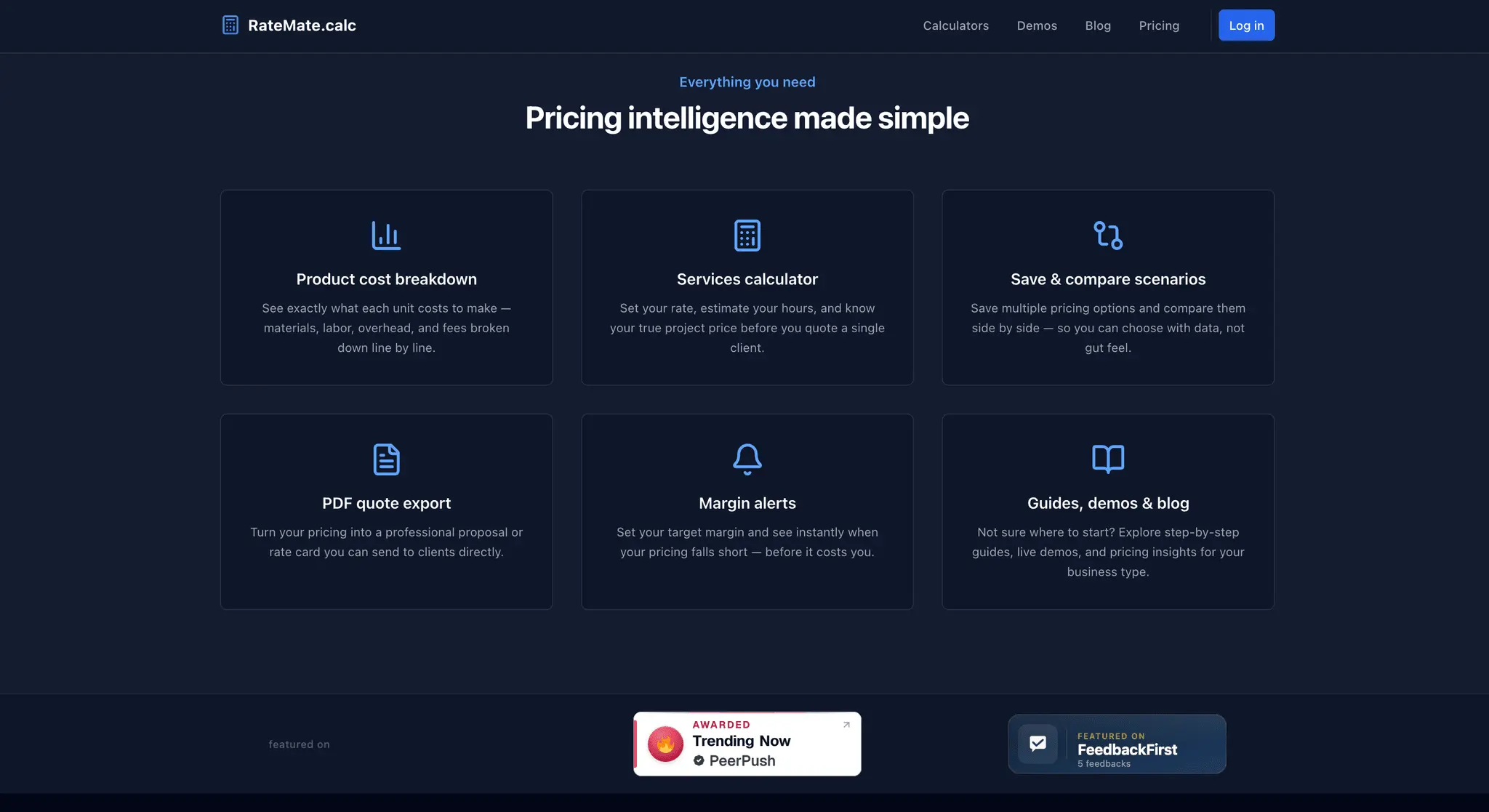Click the RateMate.calc brand name link
Viewport: 1489px width, 812px height.
pyautogui.click(x=302, y=25)
